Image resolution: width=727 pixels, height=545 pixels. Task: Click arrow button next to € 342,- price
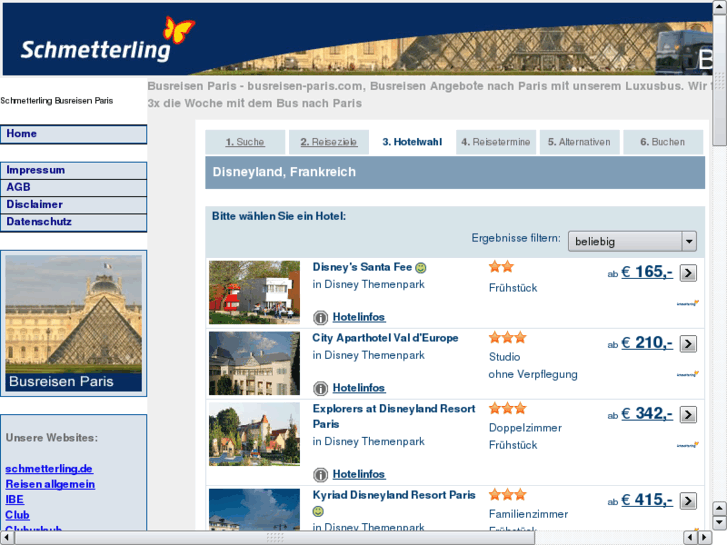pos(688,414)
